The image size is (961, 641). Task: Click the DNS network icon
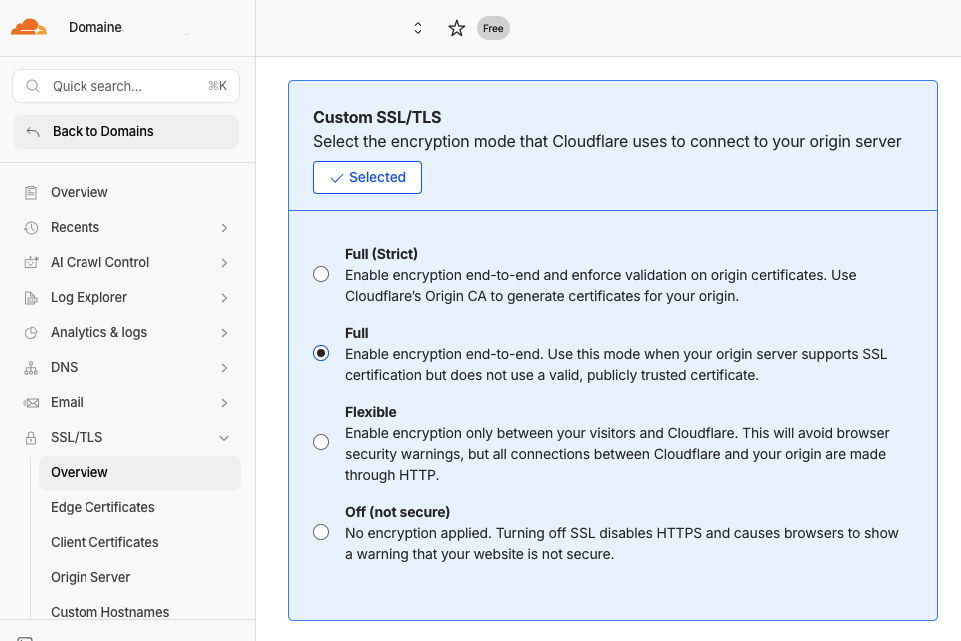click(x=31, y=368)
